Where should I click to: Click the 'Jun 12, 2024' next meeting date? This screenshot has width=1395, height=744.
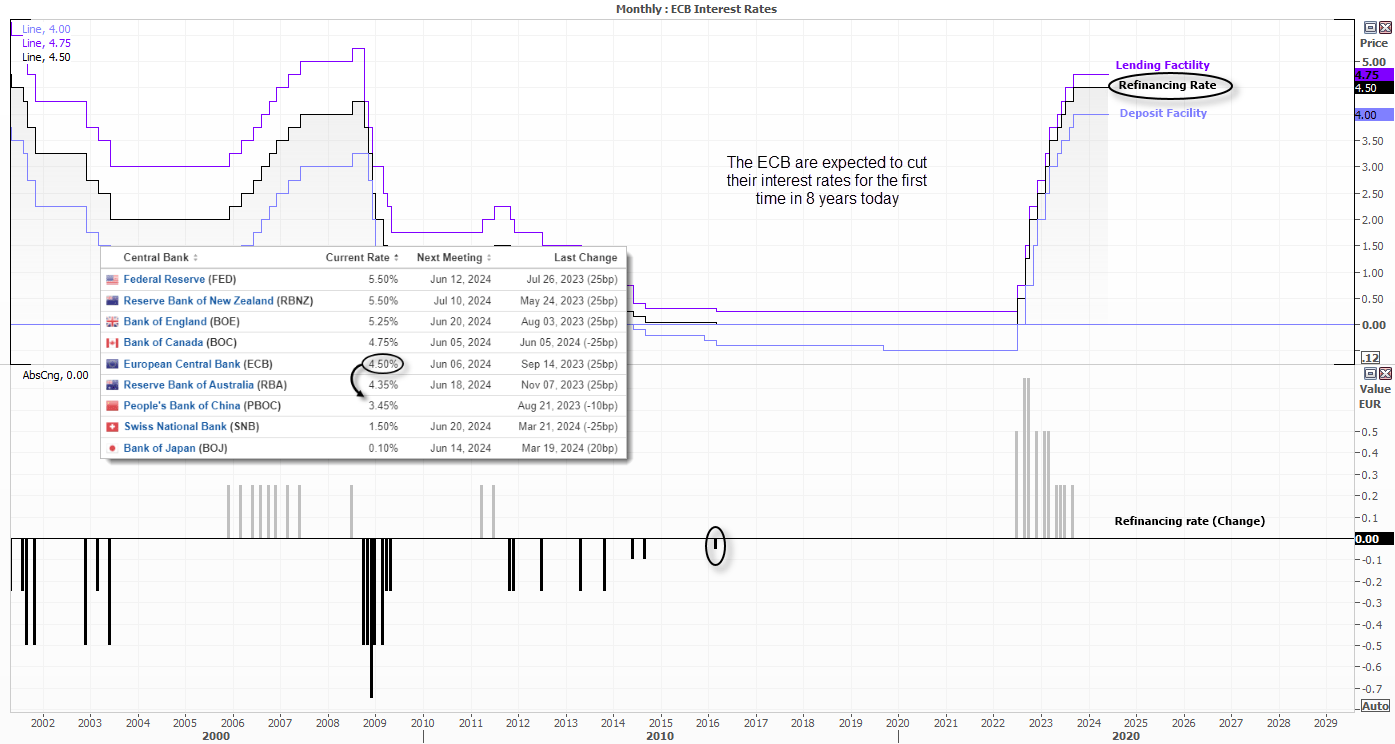[x=461, y=280]
